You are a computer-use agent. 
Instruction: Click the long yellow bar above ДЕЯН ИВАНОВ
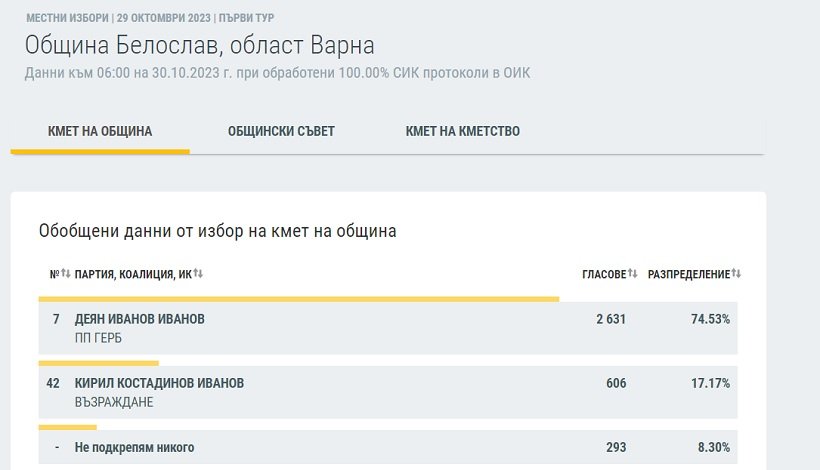[298, 299]
